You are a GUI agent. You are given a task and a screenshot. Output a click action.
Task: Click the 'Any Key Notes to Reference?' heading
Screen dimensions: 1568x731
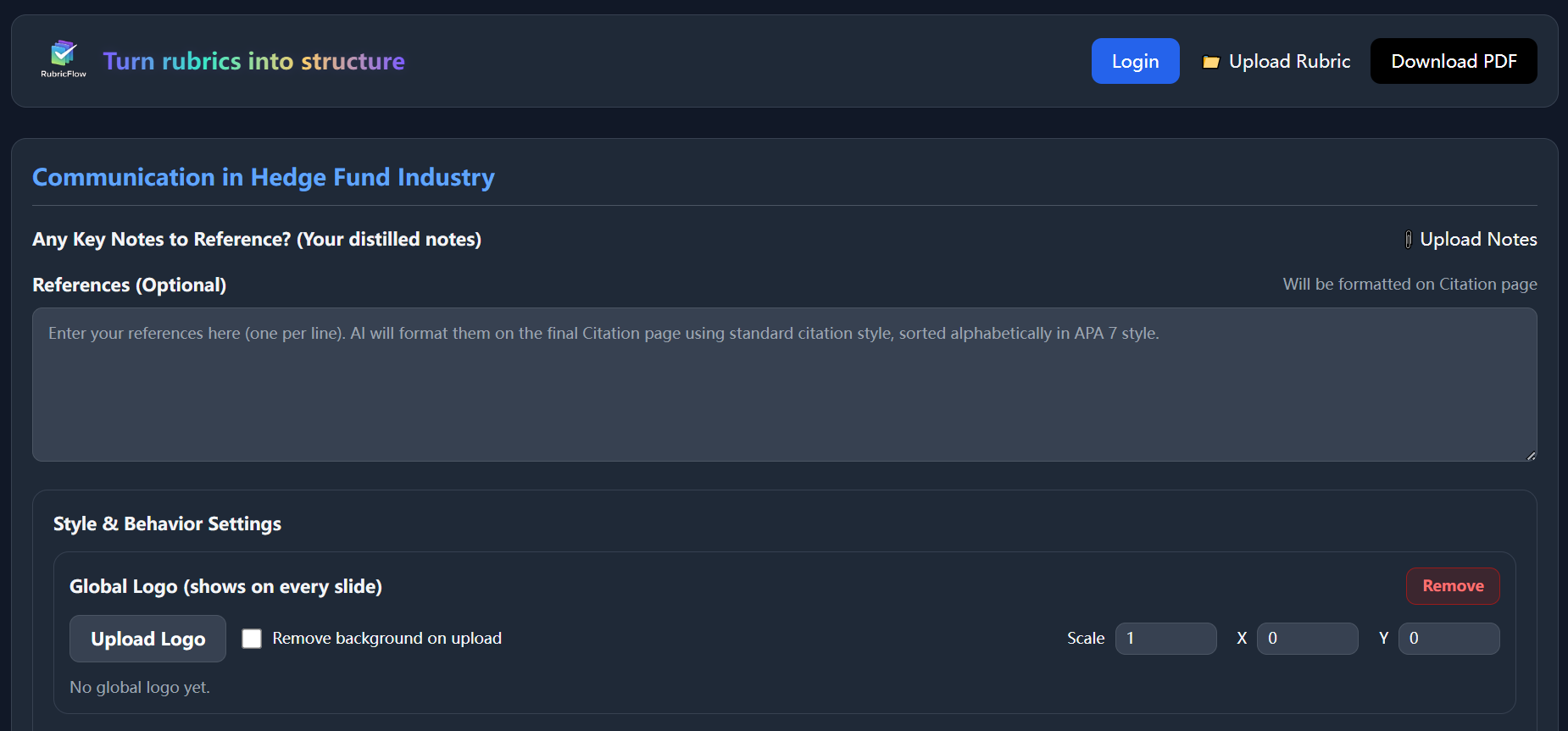pos(257,240)
